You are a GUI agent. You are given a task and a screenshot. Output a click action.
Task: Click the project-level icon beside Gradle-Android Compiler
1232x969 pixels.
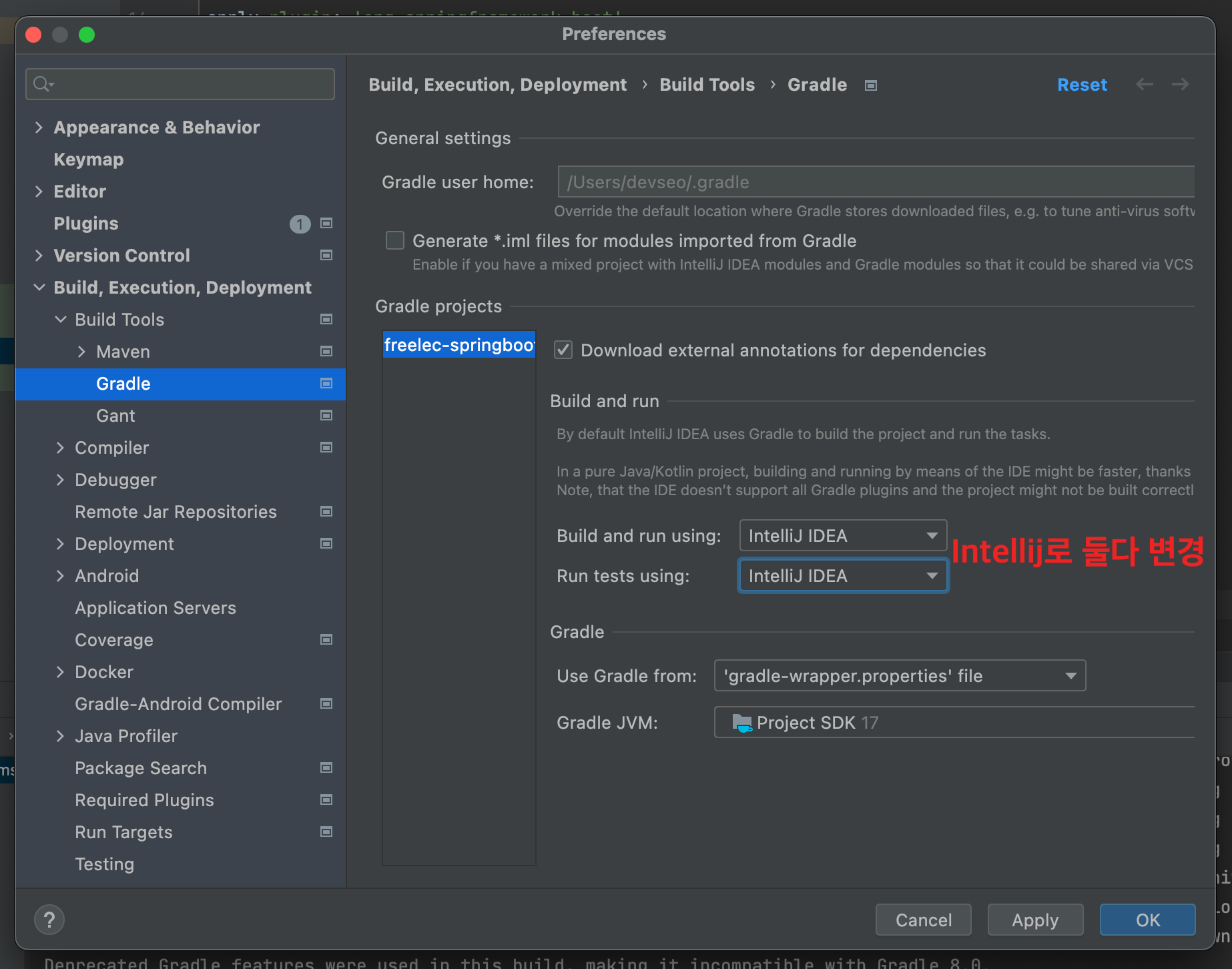pos(326,703)
